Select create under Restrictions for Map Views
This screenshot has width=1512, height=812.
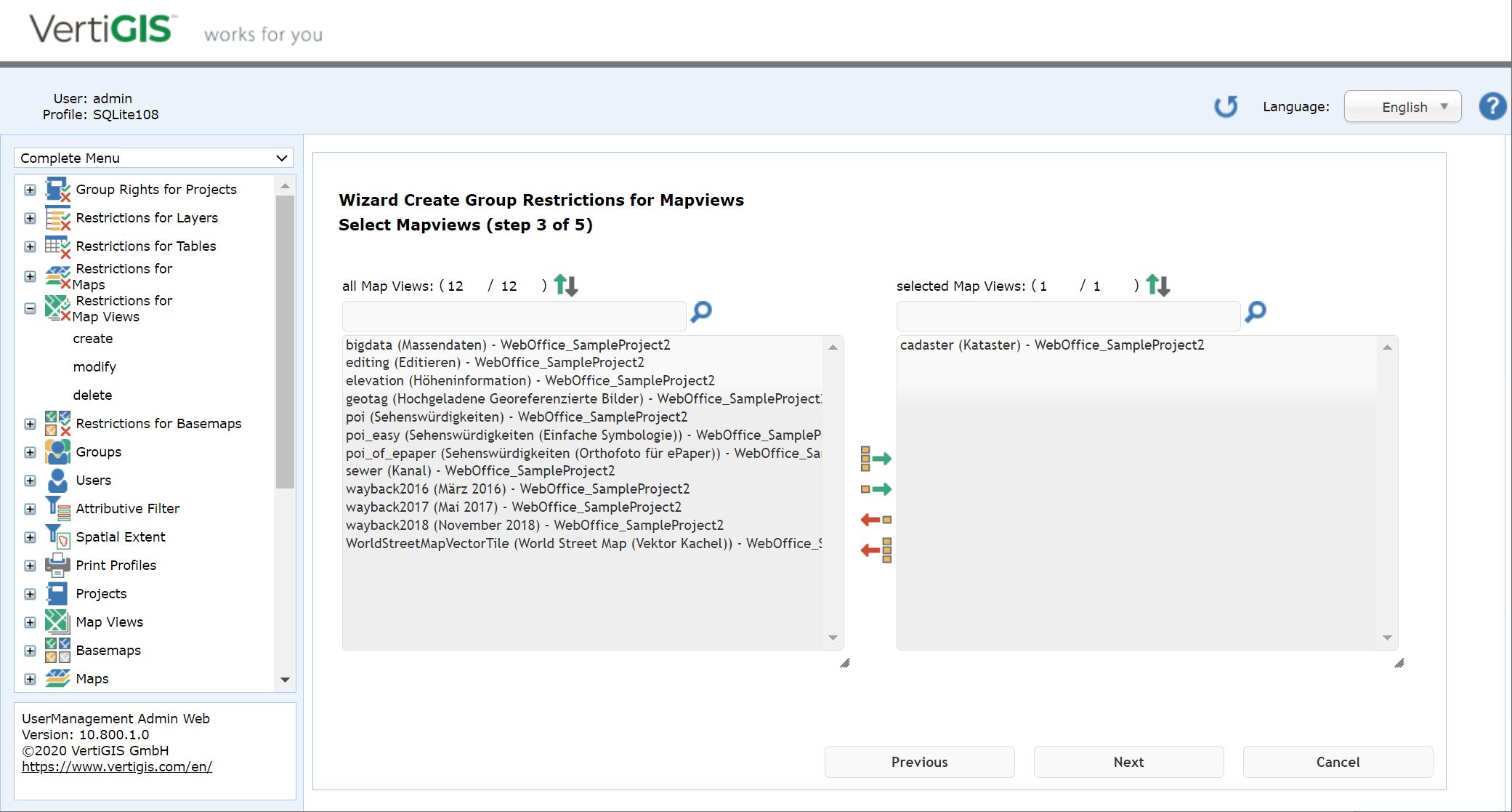[x=93, y=338]
